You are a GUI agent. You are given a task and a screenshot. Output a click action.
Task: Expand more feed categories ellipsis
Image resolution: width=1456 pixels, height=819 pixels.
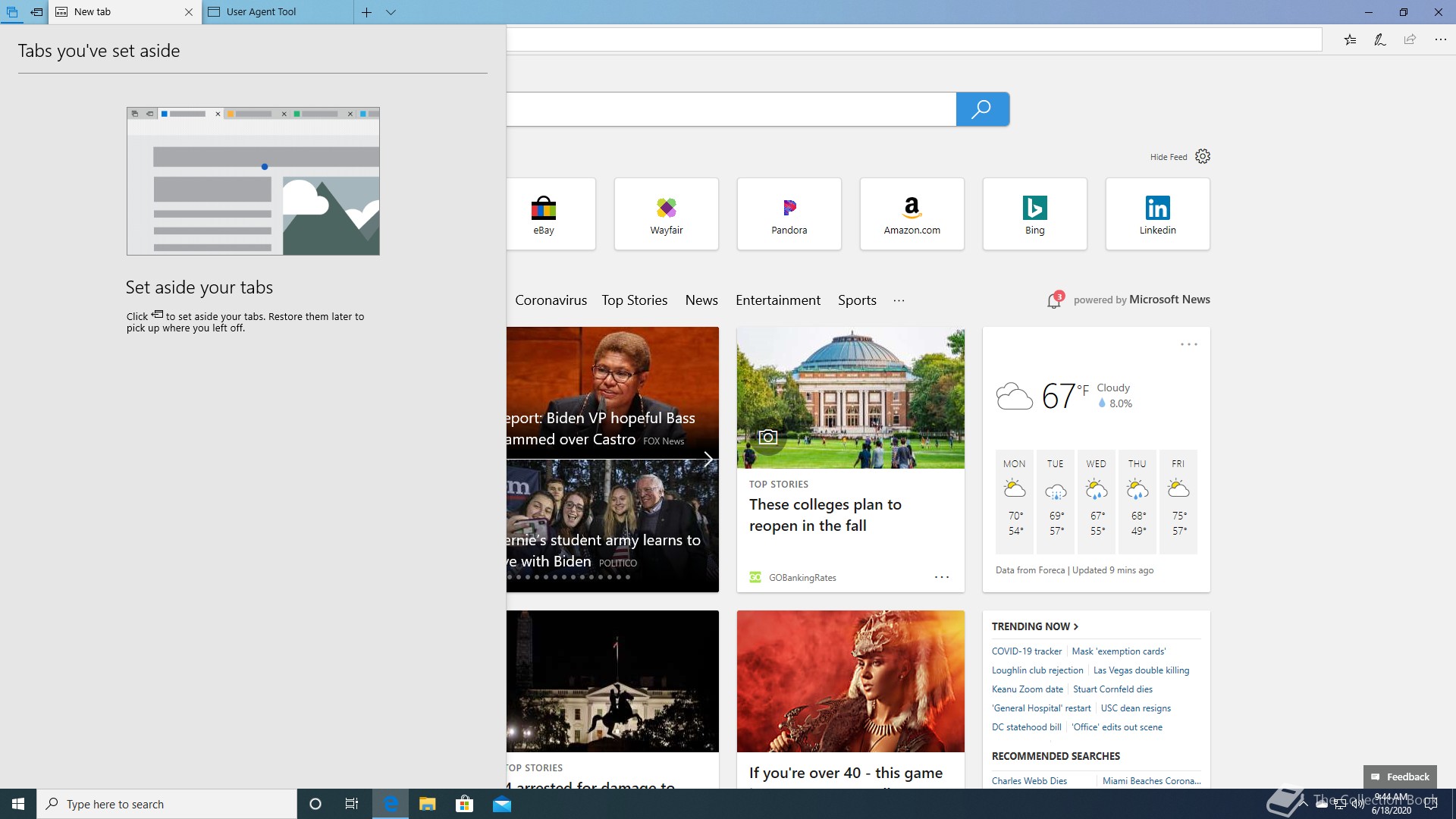point(899,300)
